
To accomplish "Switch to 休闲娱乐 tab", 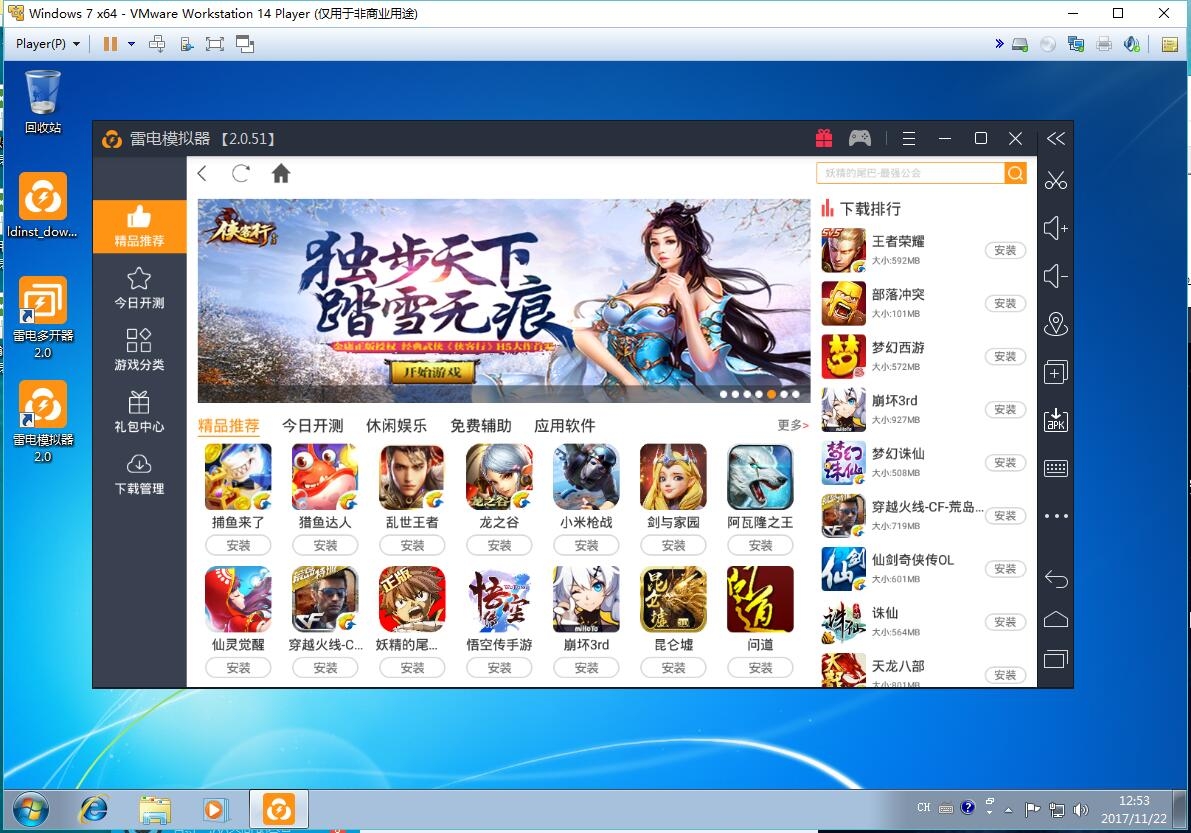I will tap(396, 425).
